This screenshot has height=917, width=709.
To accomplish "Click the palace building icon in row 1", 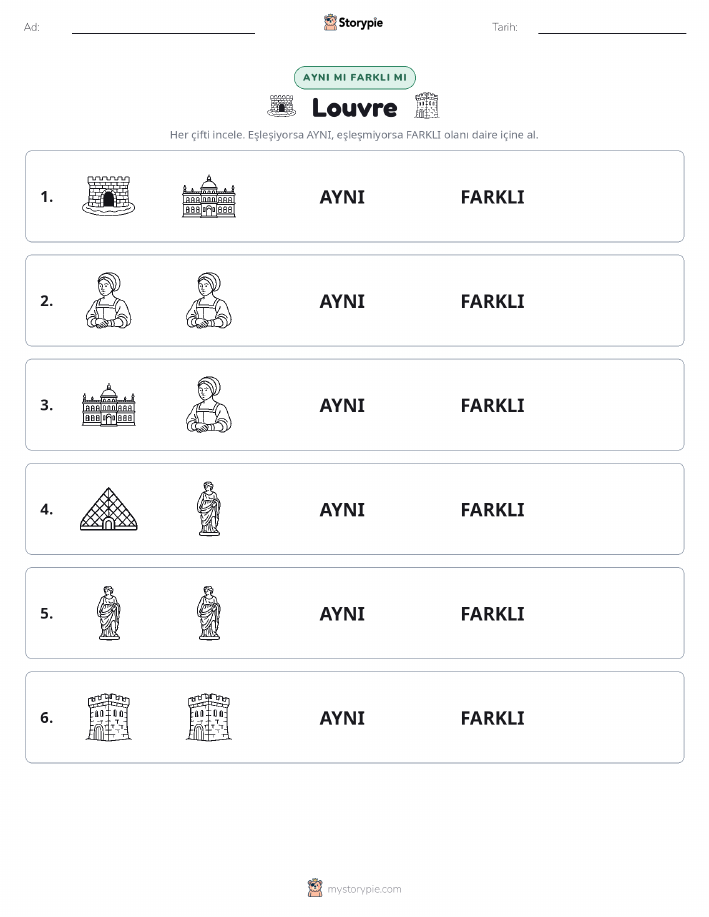I will (x=209, y=196).
